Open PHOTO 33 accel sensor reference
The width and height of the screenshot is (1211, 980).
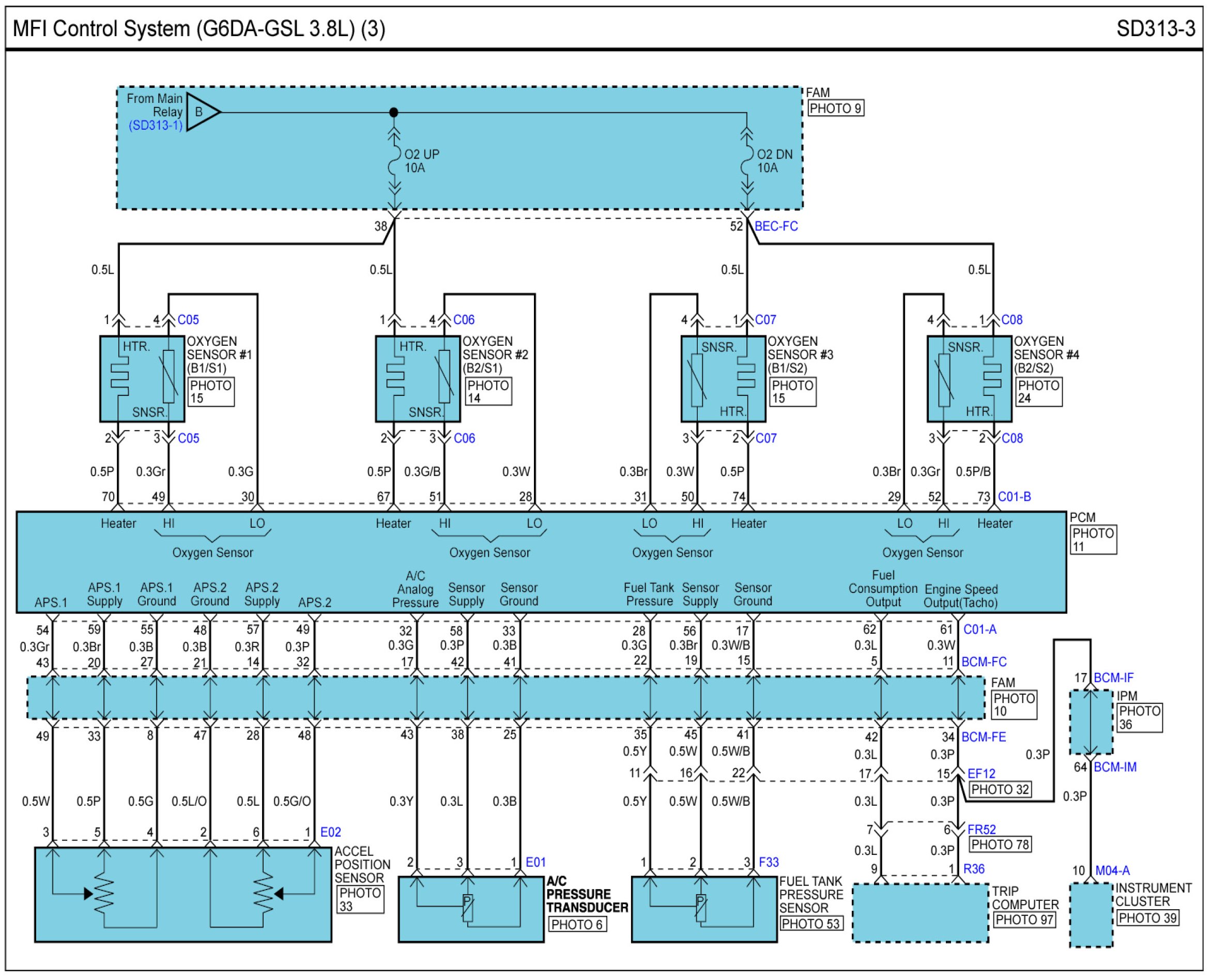click(x=360, y=899)
